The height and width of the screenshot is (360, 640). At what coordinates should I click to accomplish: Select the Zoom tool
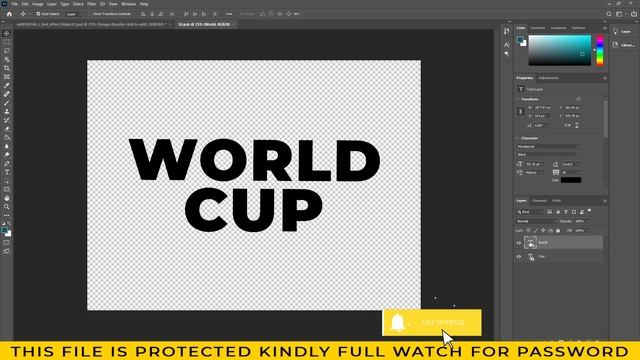[7, 207]
